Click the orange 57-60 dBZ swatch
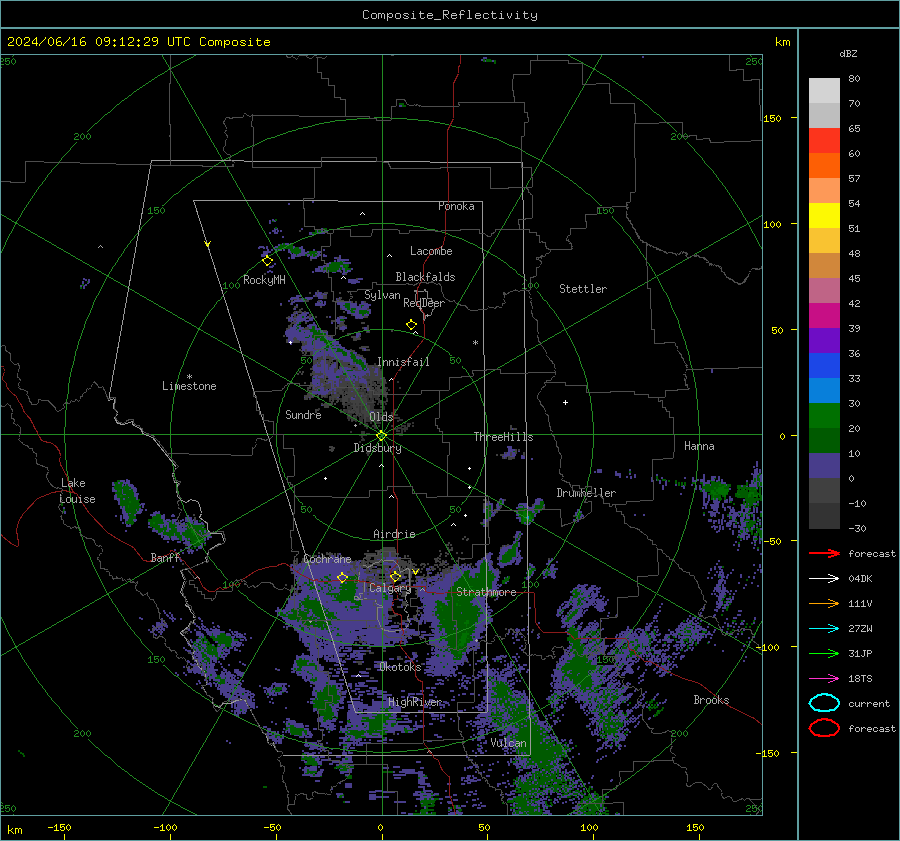 click(x=824, y=165)
